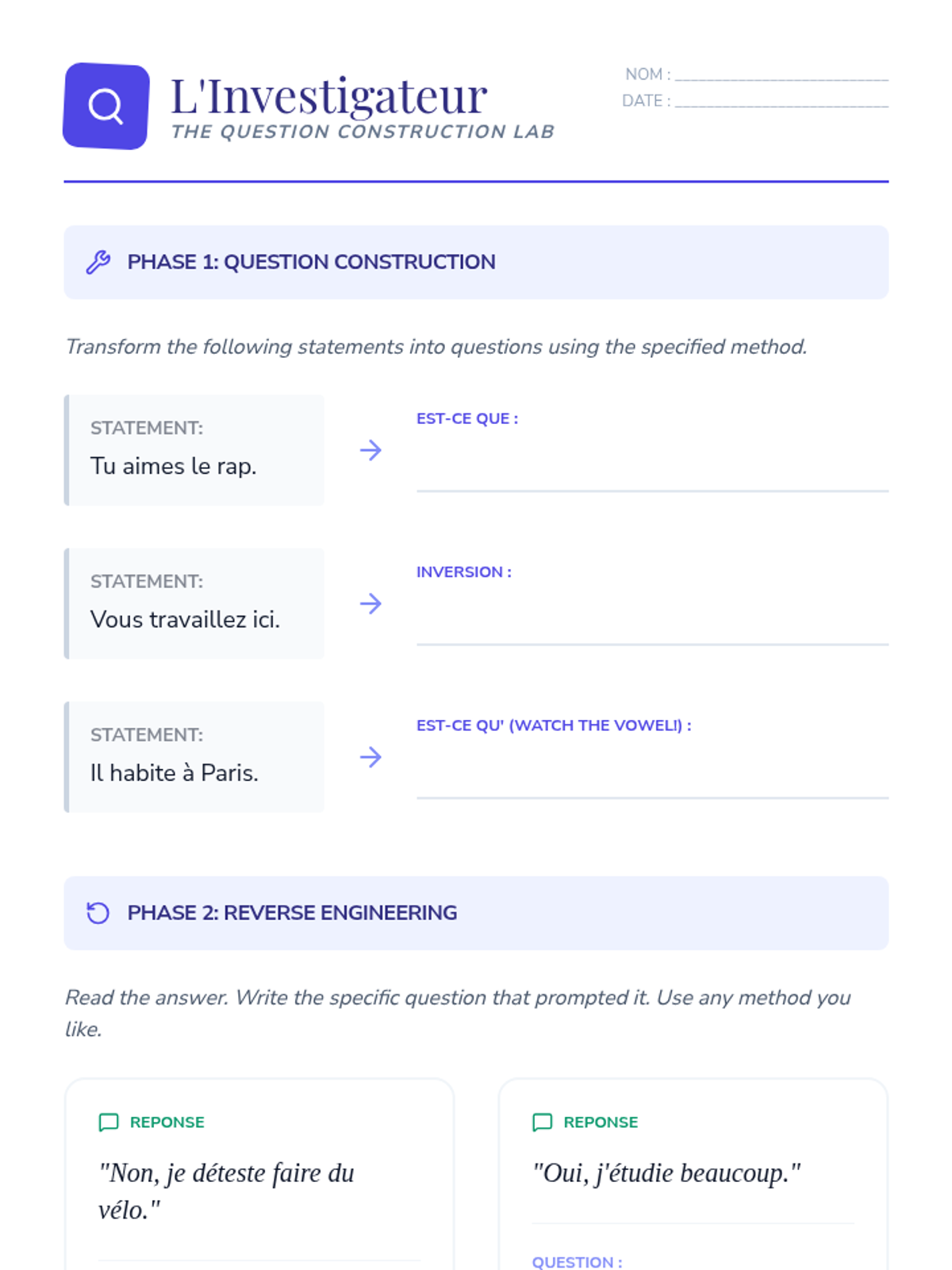Click the wrench icon beside Phase 1

[x=98, y=262]
